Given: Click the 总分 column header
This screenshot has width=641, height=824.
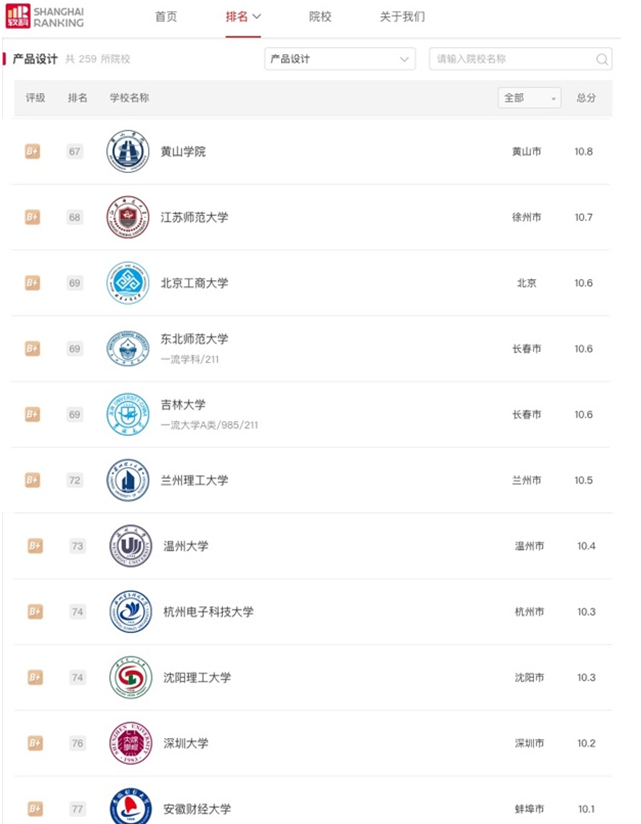Looking at the screenshot, I should [586, 98].
